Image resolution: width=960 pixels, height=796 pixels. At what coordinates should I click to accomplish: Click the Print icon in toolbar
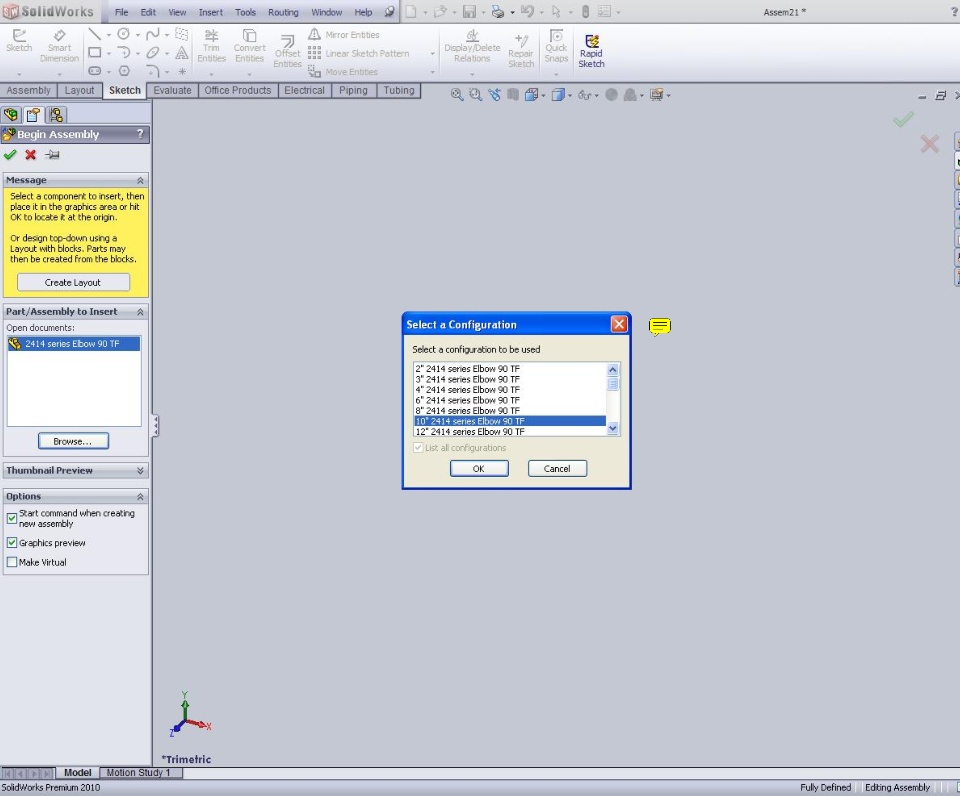click(x=498, y=12)
